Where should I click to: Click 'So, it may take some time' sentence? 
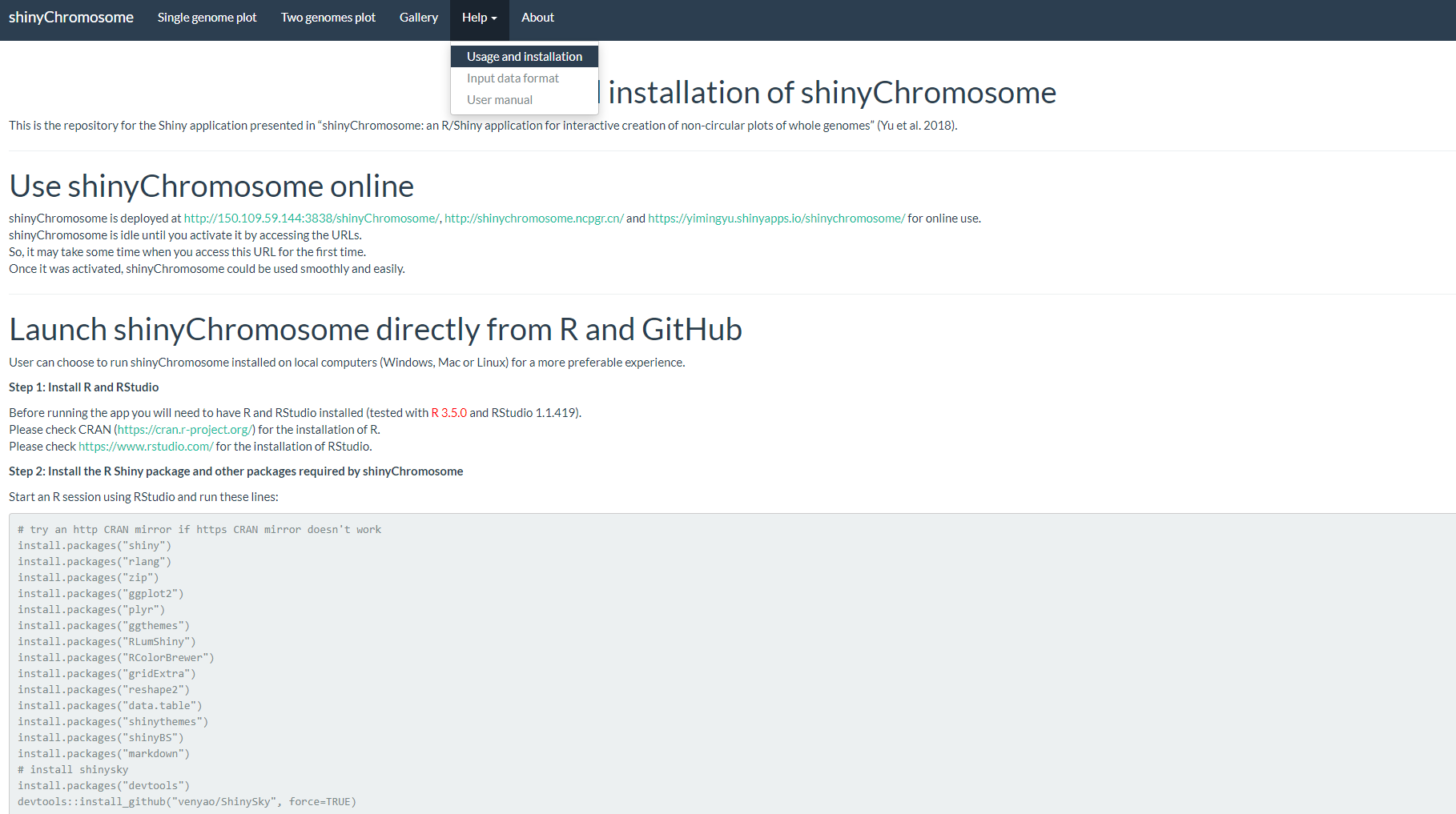[187, 252]
